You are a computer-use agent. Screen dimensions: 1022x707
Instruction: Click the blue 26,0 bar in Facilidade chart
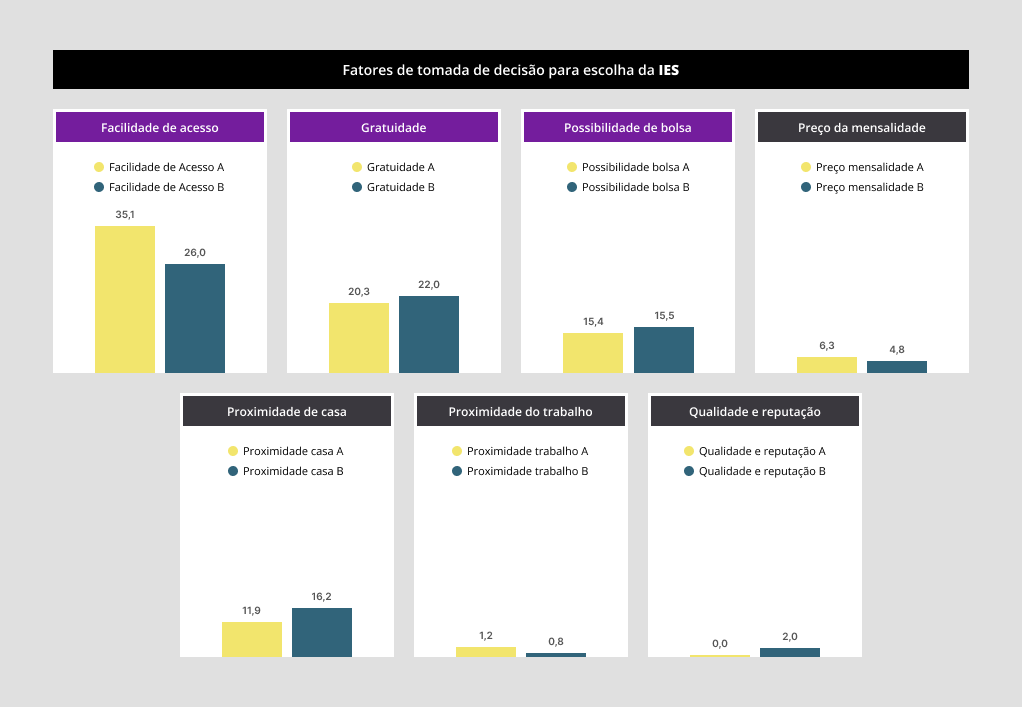[x=195, y=318]
